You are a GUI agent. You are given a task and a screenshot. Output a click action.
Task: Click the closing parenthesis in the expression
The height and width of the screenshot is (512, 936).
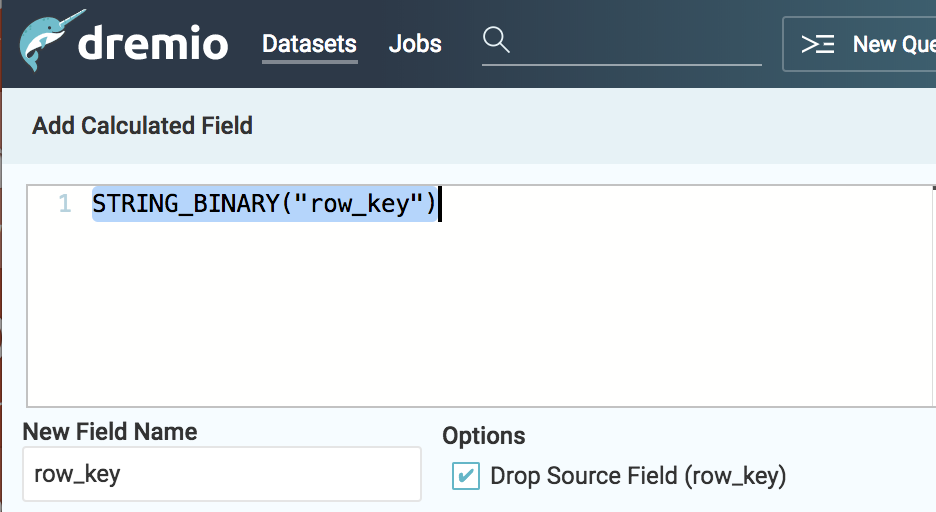coord(431,204)
